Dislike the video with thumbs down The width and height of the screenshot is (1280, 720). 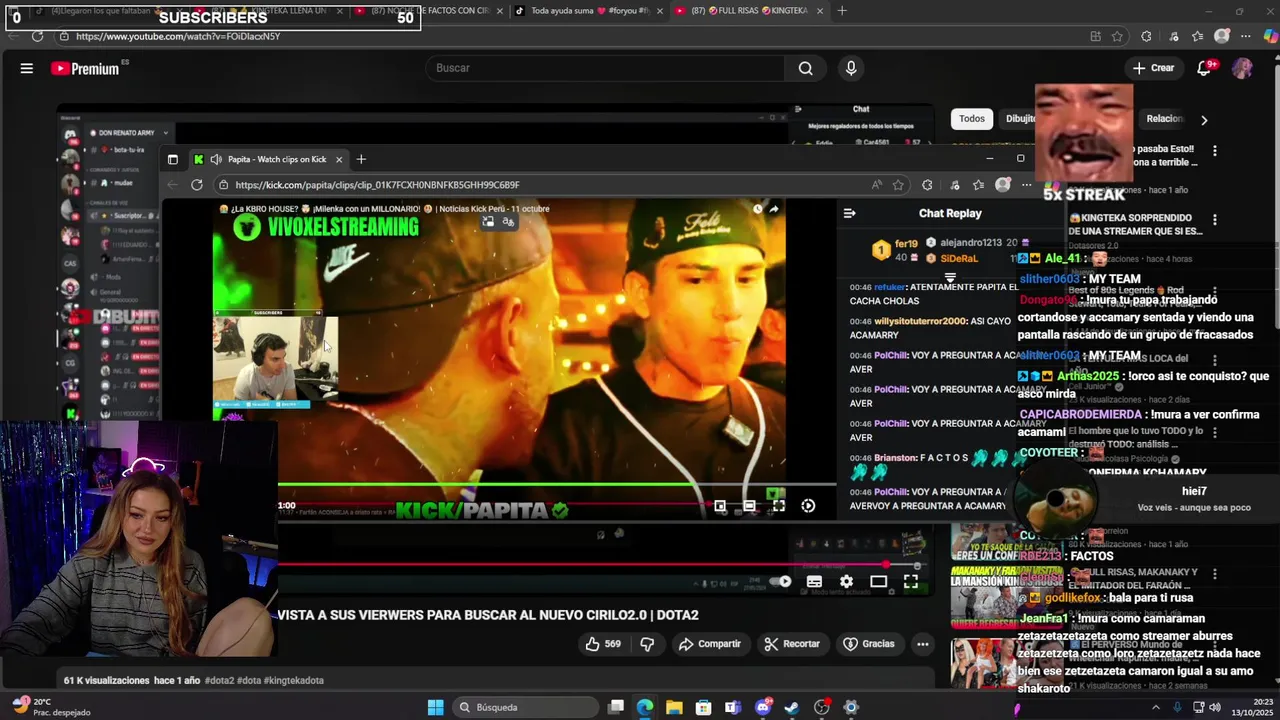(x=647, y=644)
